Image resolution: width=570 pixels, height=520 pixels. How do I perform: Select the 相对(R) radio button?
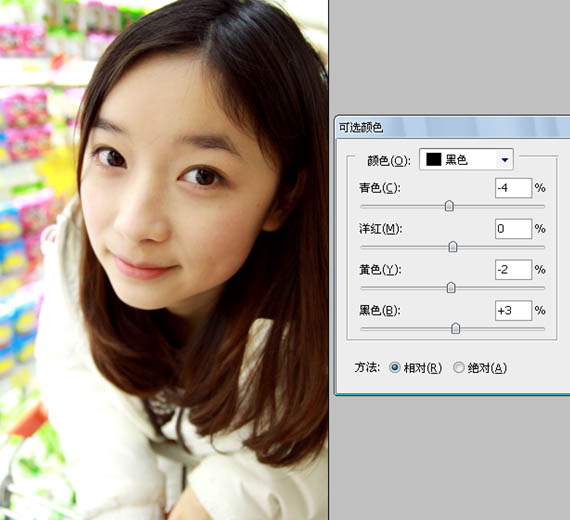[394, 368]
